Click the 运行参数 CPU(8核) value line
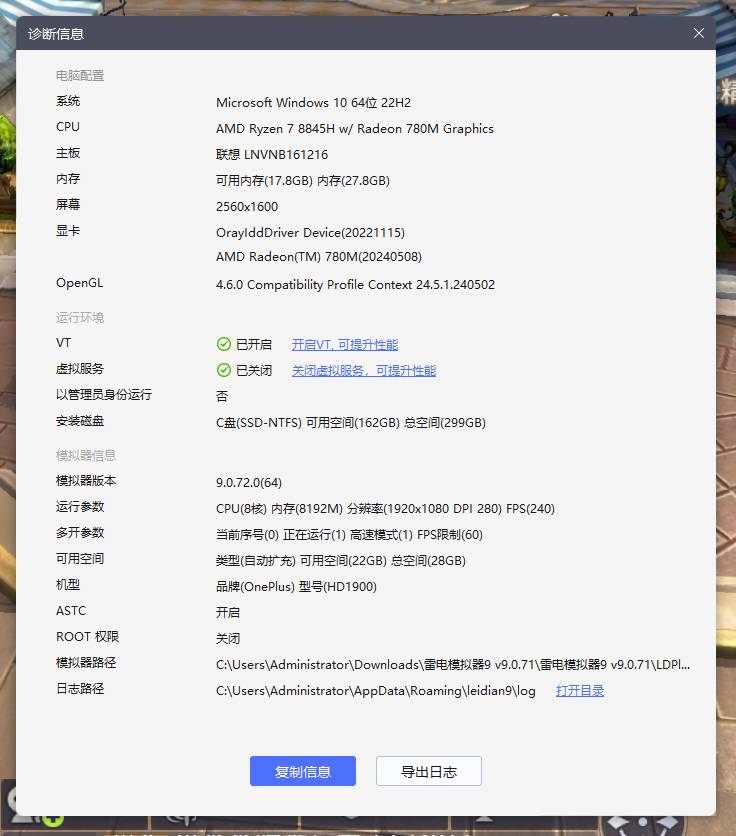Screen dimensions: 736x836 [385, 509]
